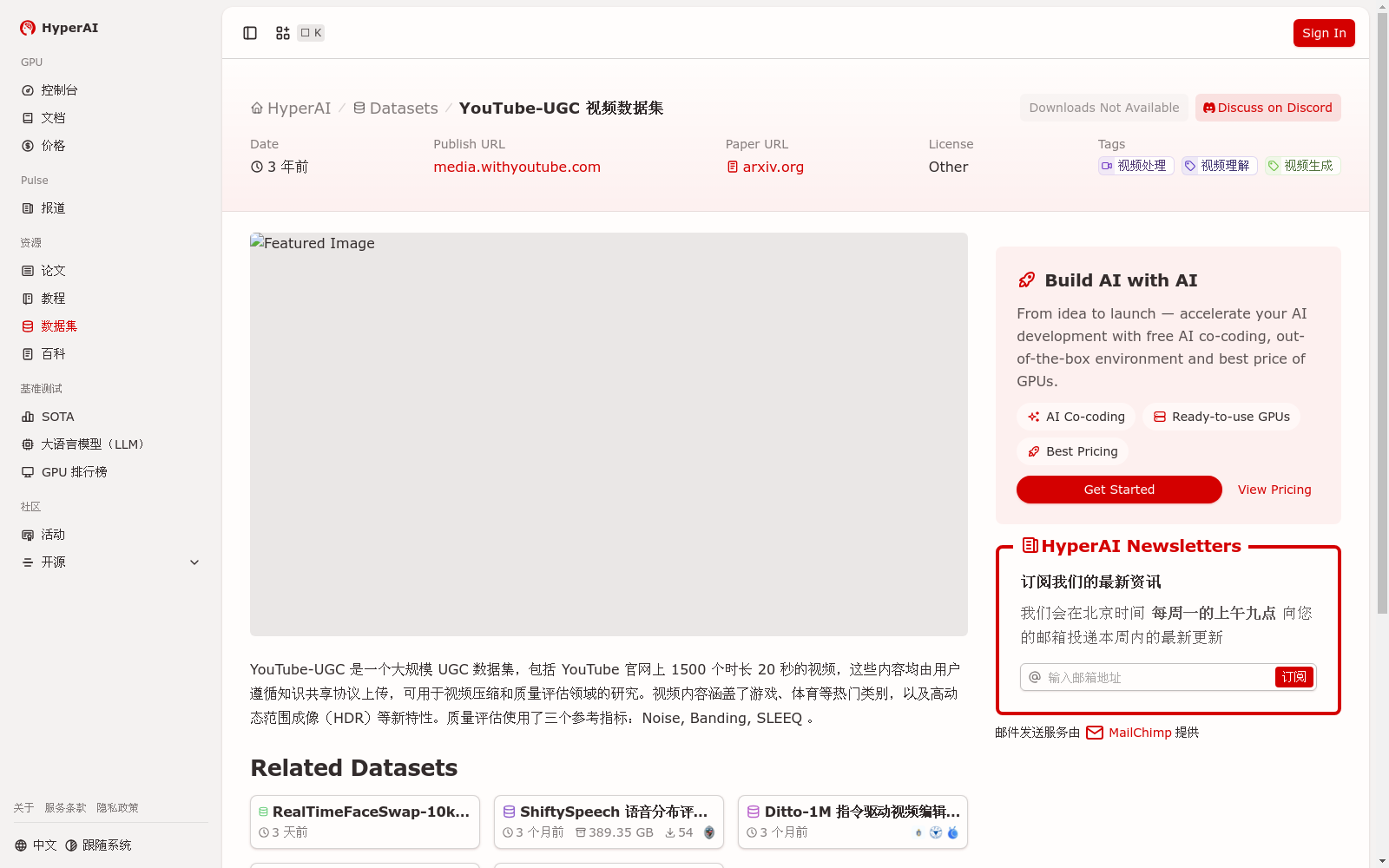This screenshot has width=1389, height=868.
Task: Open GPU 排行榜 in the sidebar
Action: pos(111,472)
